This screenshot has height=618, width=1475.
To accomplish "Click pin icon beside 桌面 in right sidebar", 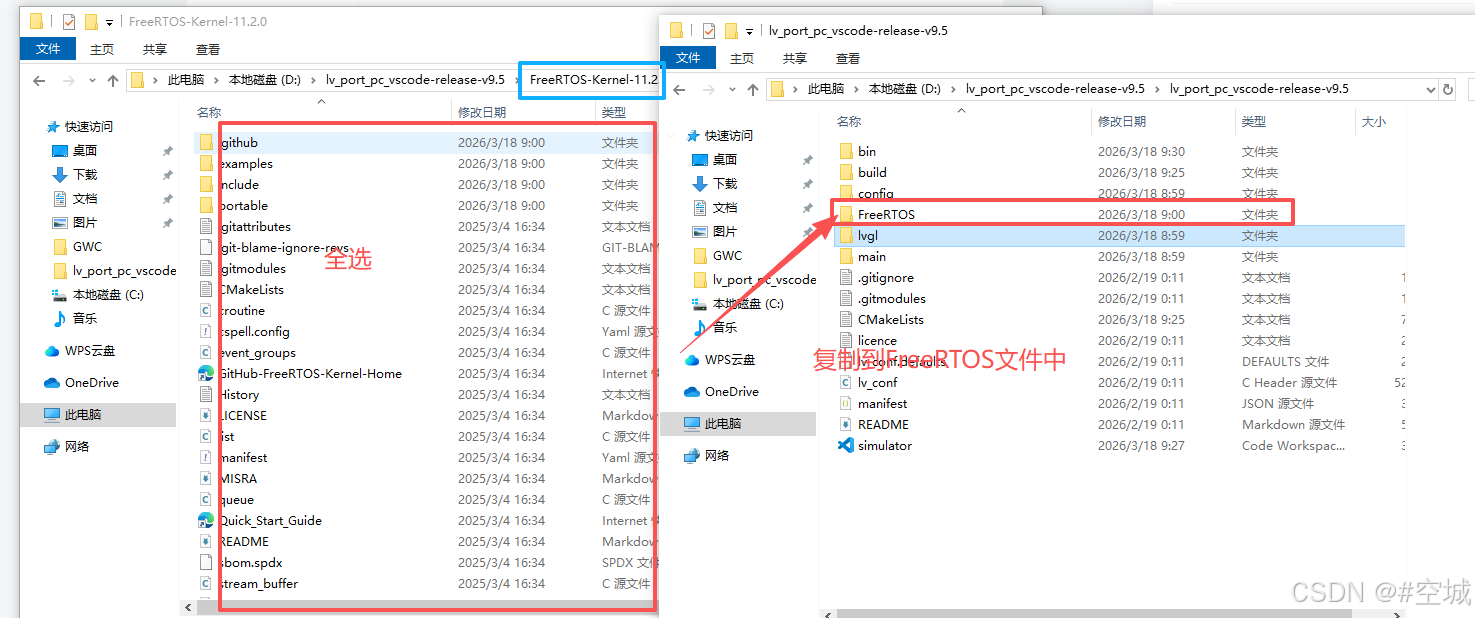I will click(807, 160).
